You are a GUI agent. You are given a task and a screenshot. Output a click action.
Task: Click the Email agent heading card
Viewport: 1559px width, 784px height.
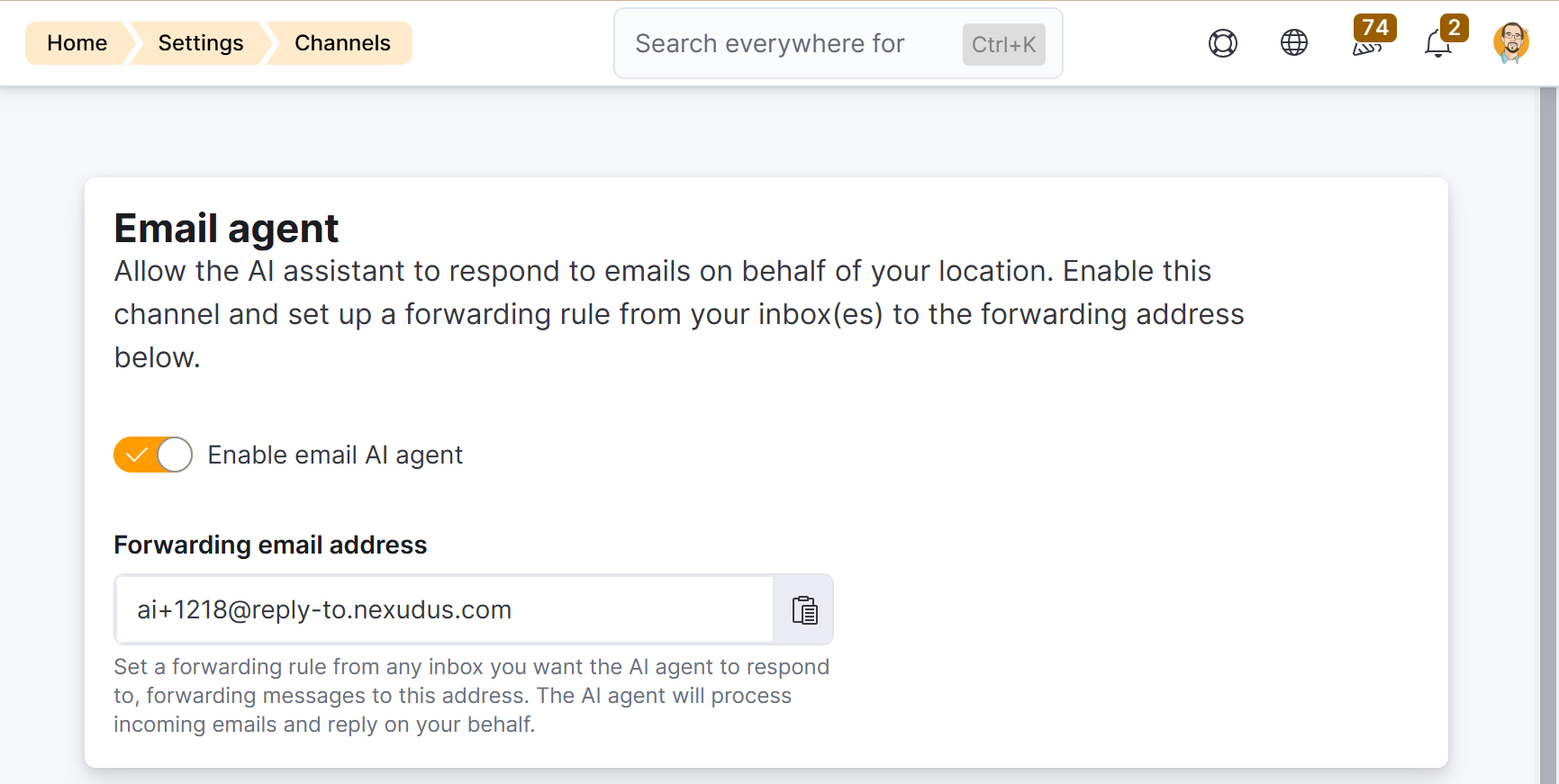pos(226,229)
